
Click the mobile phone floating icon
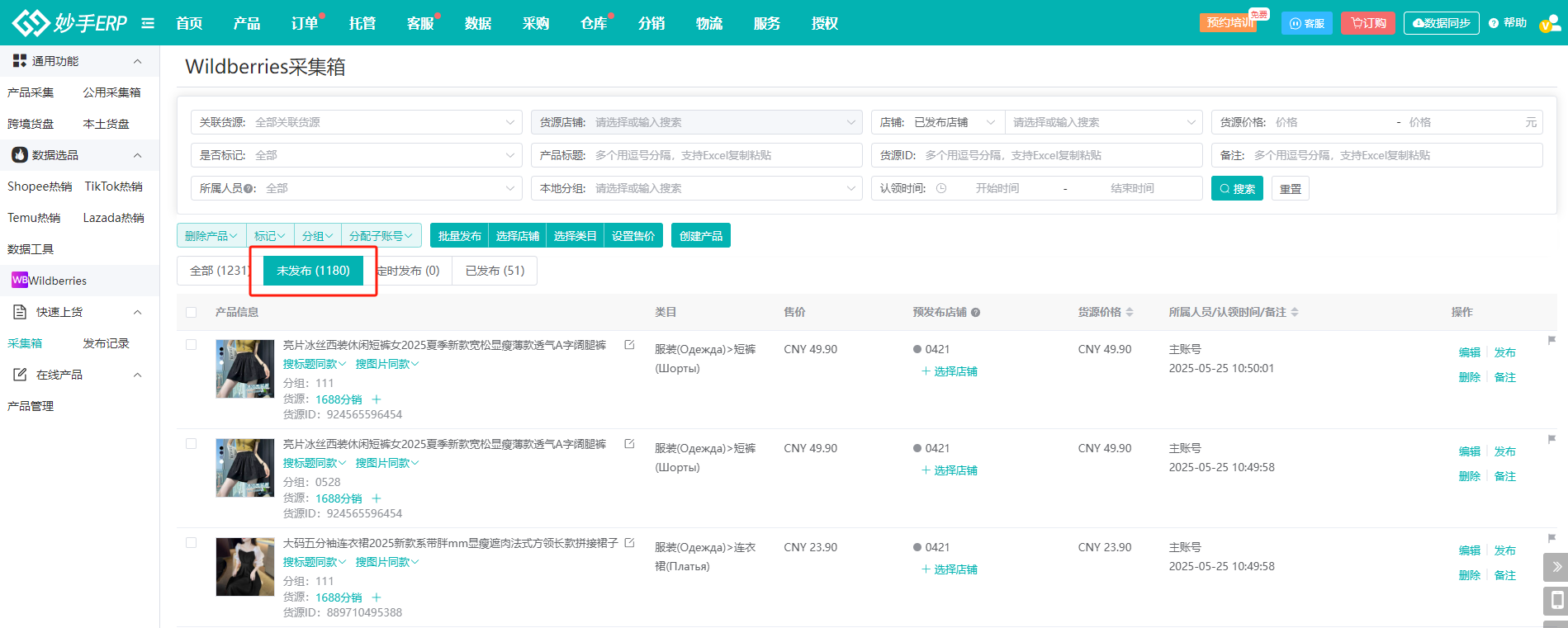1556,601
